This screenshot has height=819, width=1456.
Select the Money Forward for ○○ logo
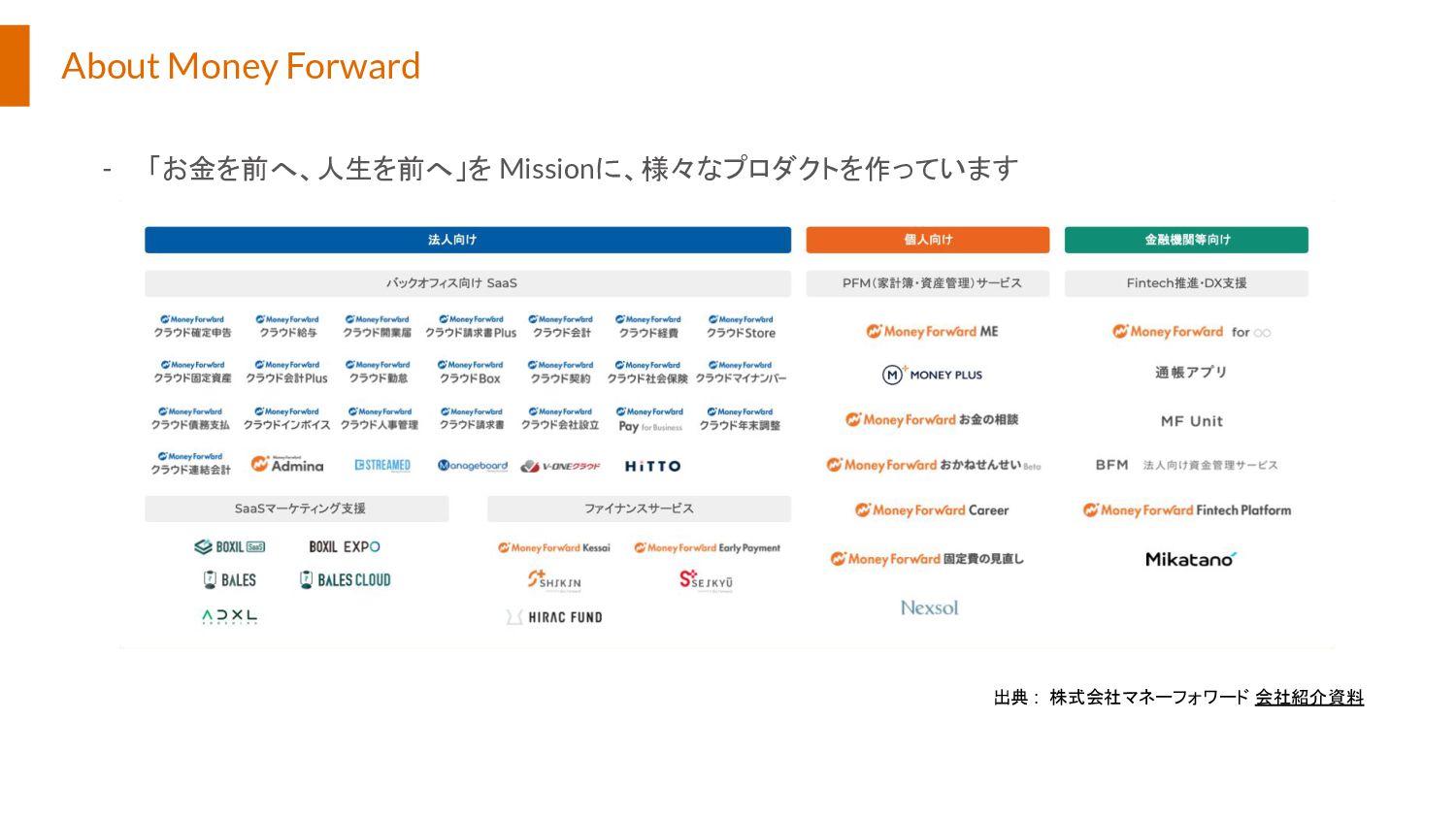(x=1191, y=331)
